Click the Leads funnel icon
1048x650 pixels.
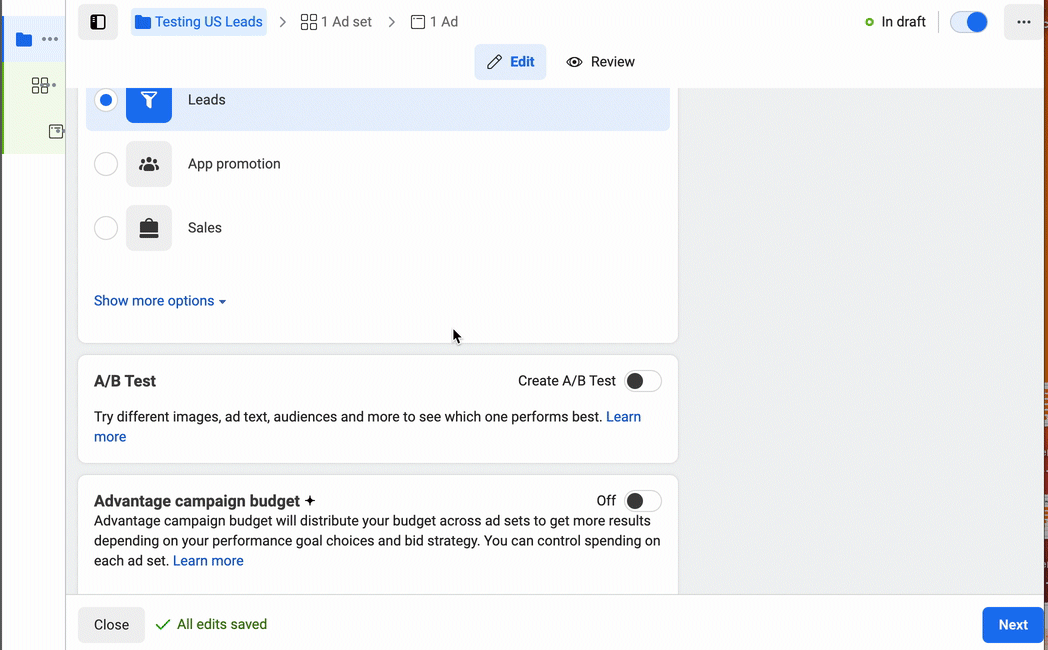149,100
